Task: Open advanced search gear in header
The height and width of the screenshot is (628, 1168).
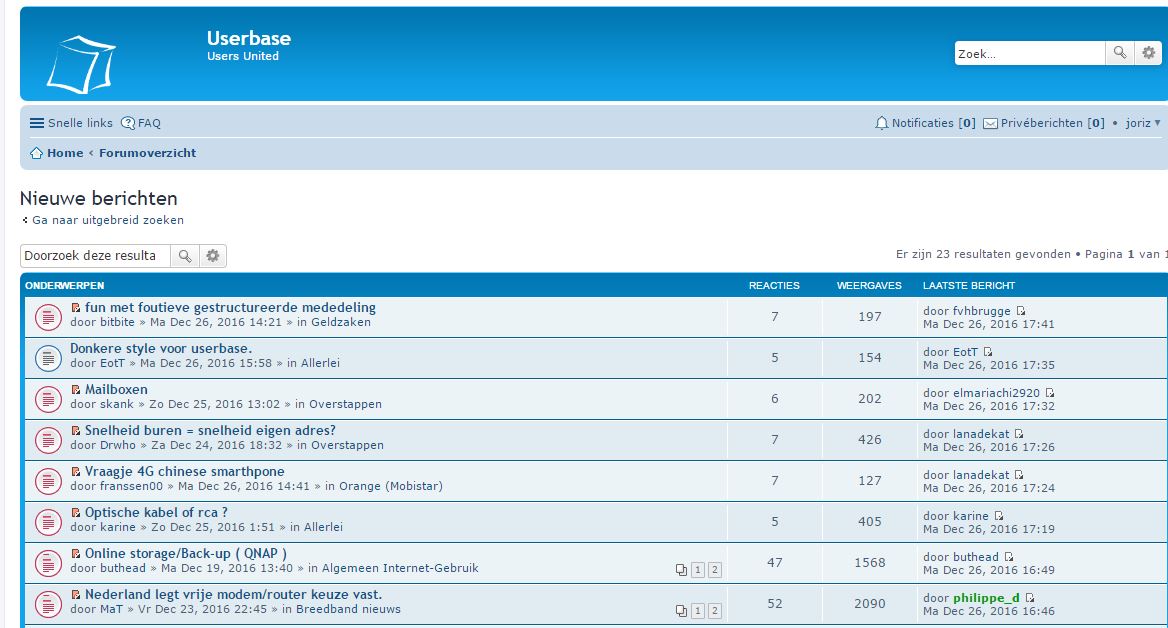Action: [x=1148, y=53]
